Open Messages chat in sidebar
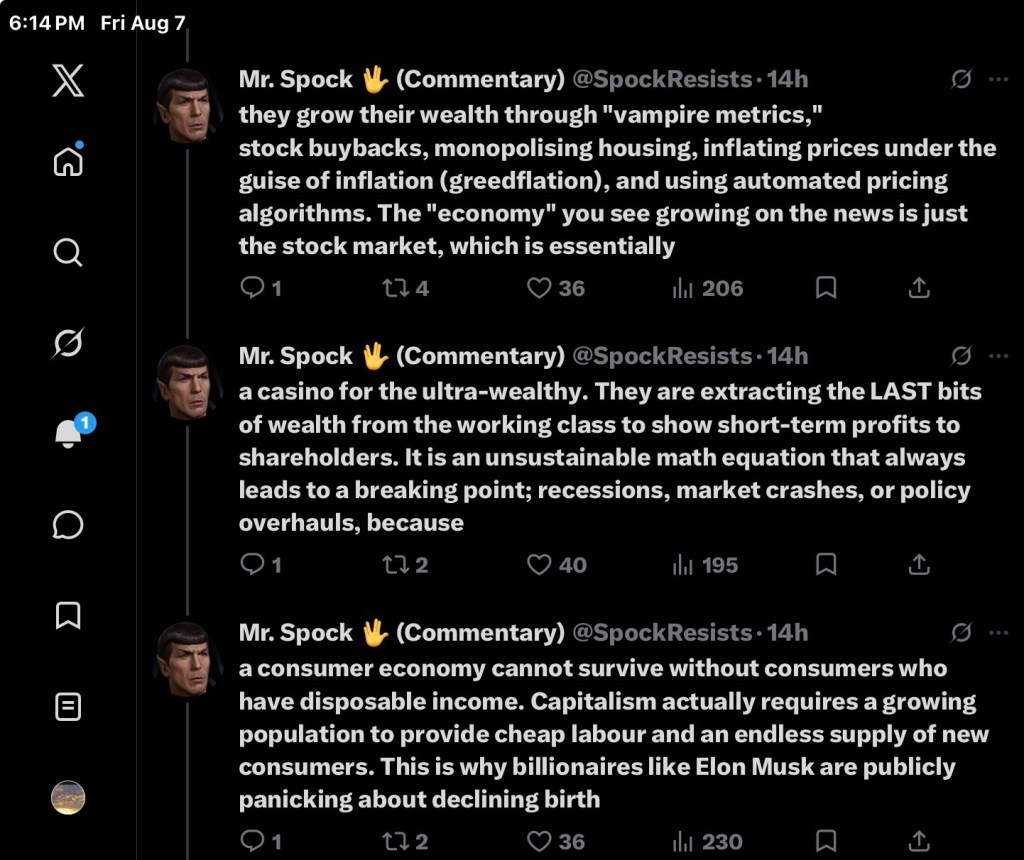This screenshot has width=1024, height=860. tap(68, 524)
